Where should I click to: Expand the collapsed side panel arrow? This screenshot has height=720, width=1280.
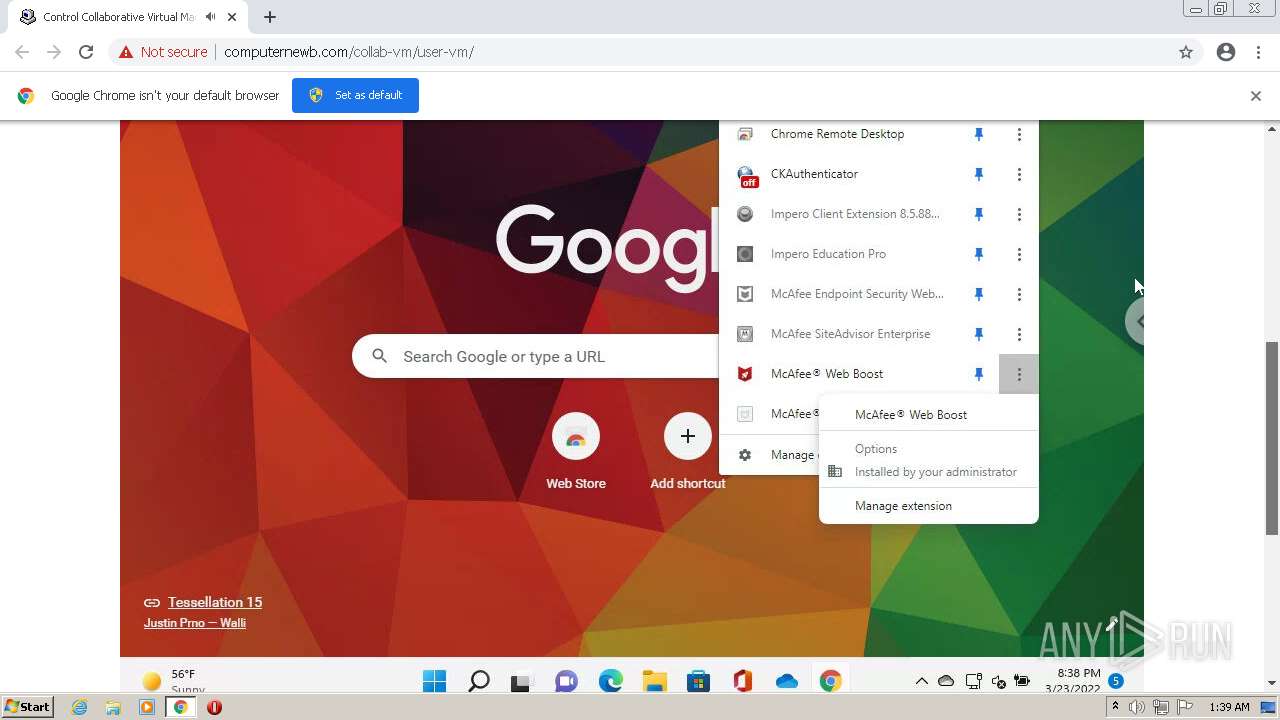point(1137,321)
